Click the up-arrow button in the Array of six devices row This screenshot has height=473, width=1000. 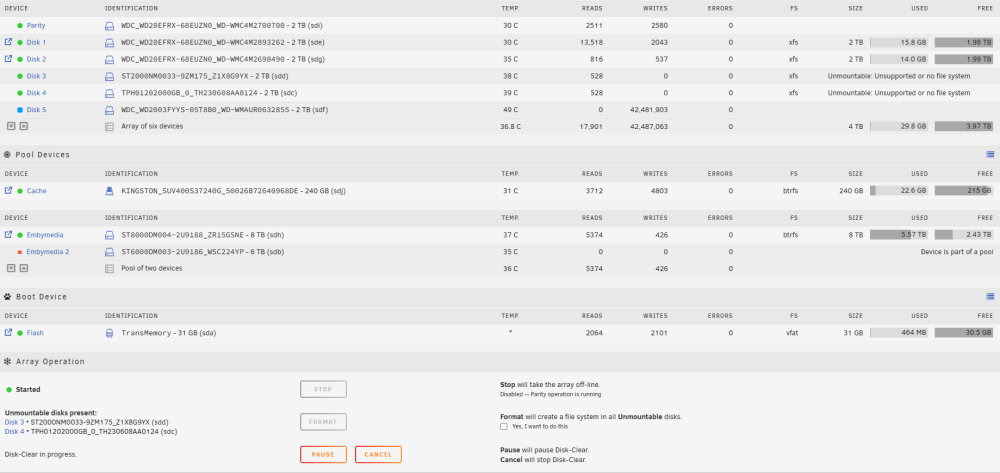[24, 126]
